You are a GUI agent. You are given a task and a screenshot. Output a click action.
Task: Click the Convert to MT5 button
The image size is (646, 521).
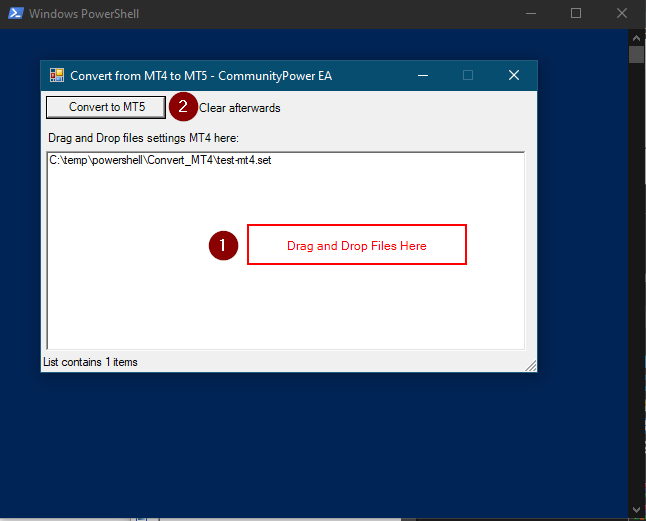click(x=106, y=107)
